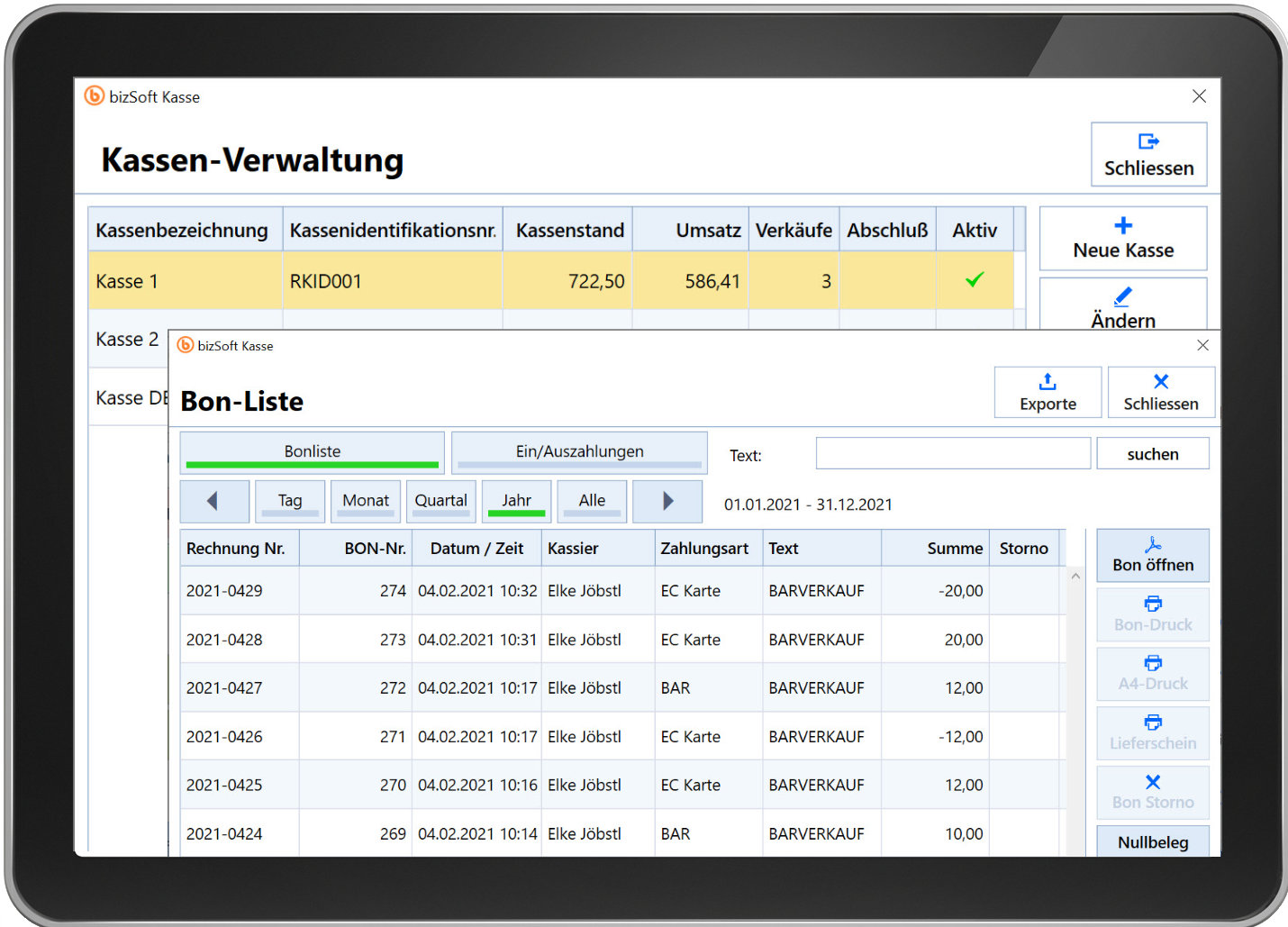1288x927 pixels.
Task: Click the A4-Druck printer button
Action: pyautogui.click(x=1153, y=674)
